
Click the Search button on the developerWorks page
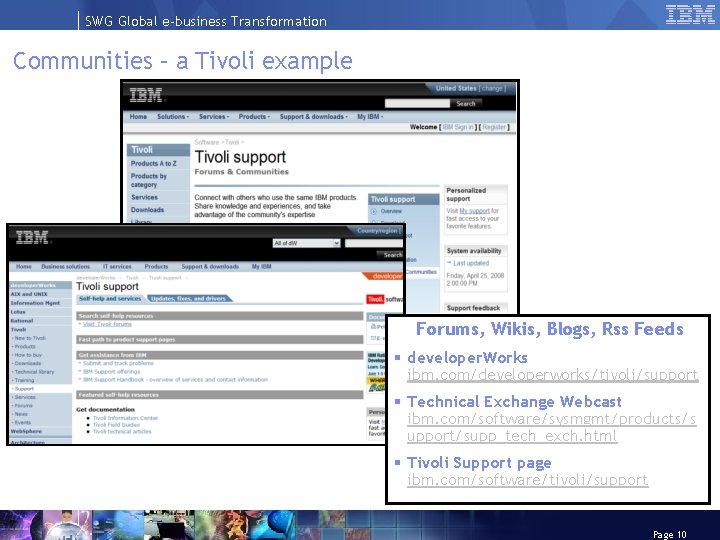click(390, 255)
